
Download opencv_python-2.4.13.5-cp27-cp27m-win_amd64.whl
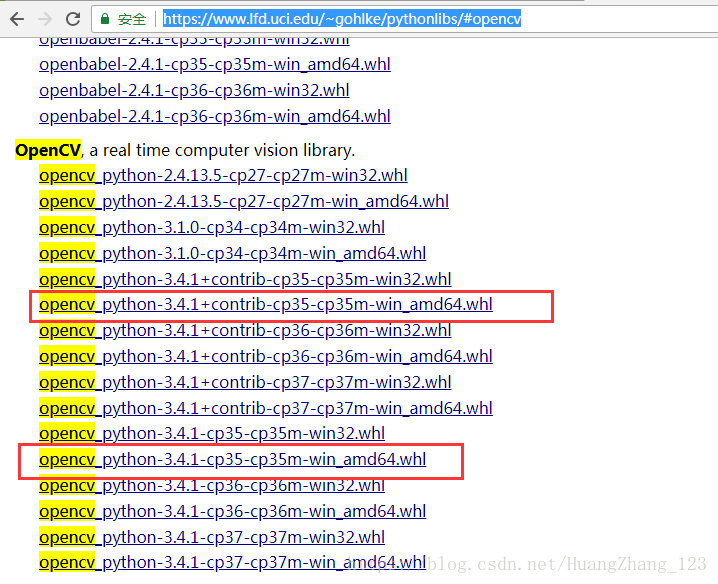(x=244, y=202)
